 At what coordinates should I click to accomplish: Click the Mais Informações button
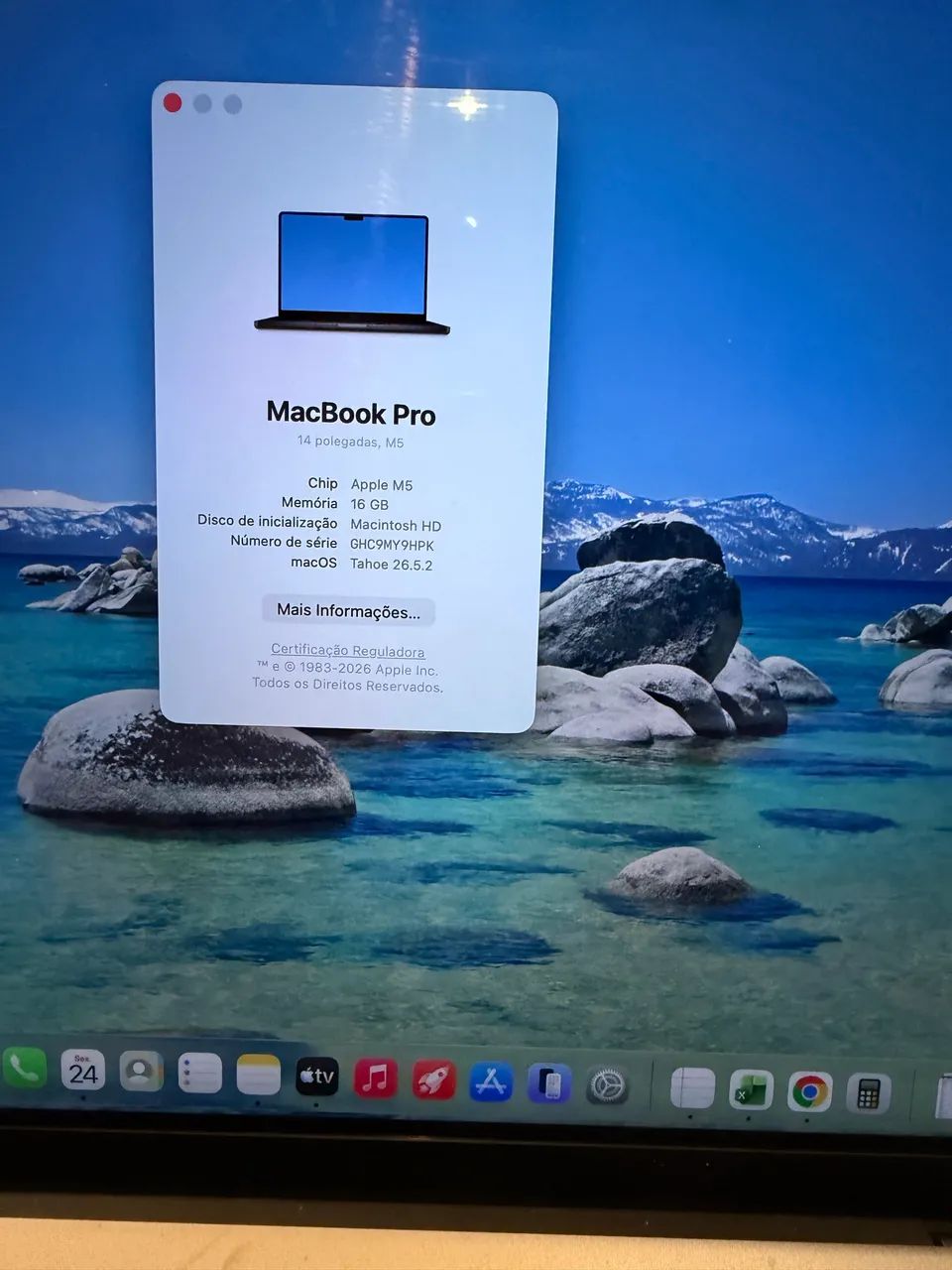click(348, 611)
